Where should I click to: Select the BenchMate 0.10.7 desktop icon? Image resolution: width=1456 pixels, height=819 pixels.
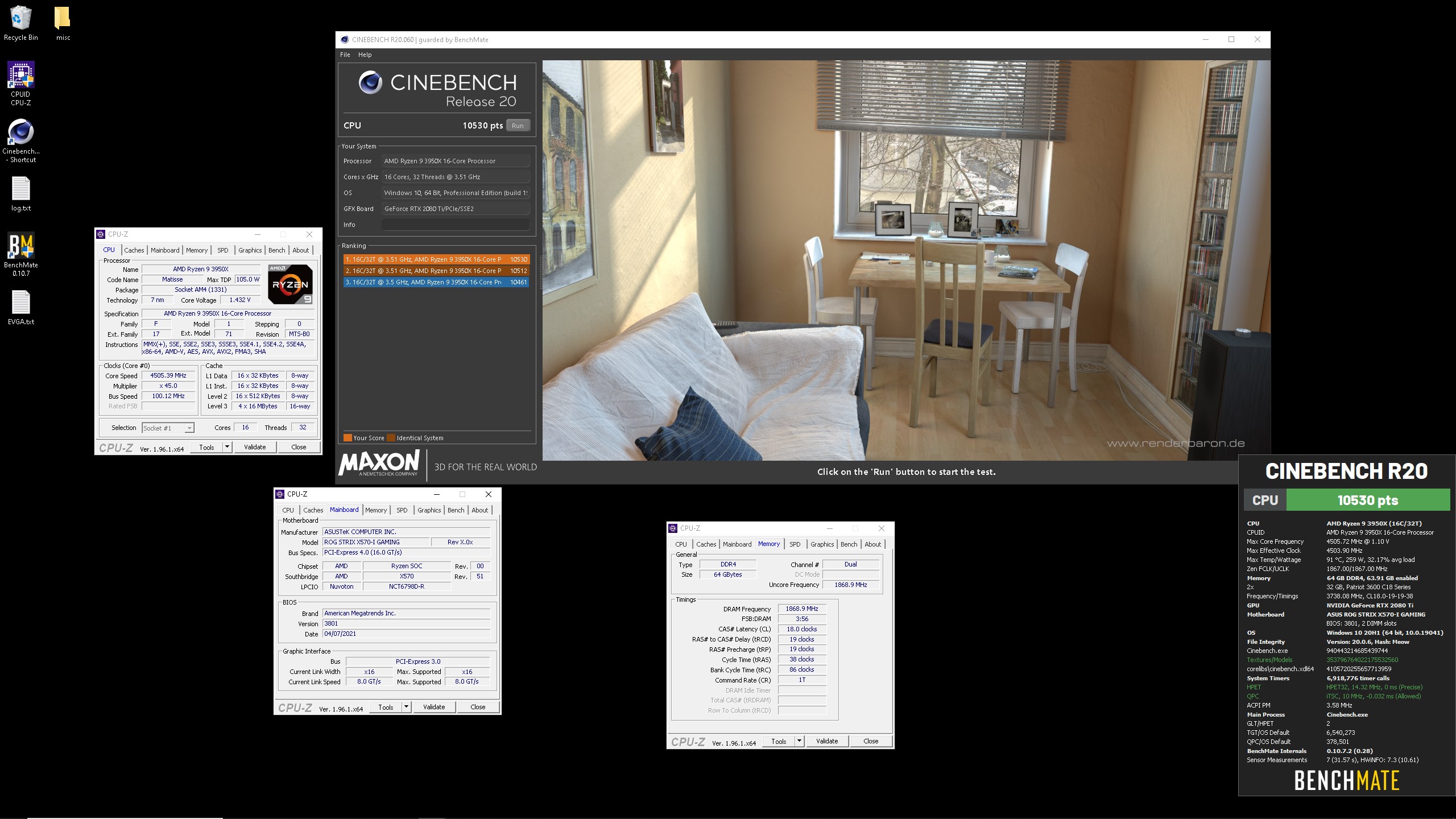tap(21, 254)
